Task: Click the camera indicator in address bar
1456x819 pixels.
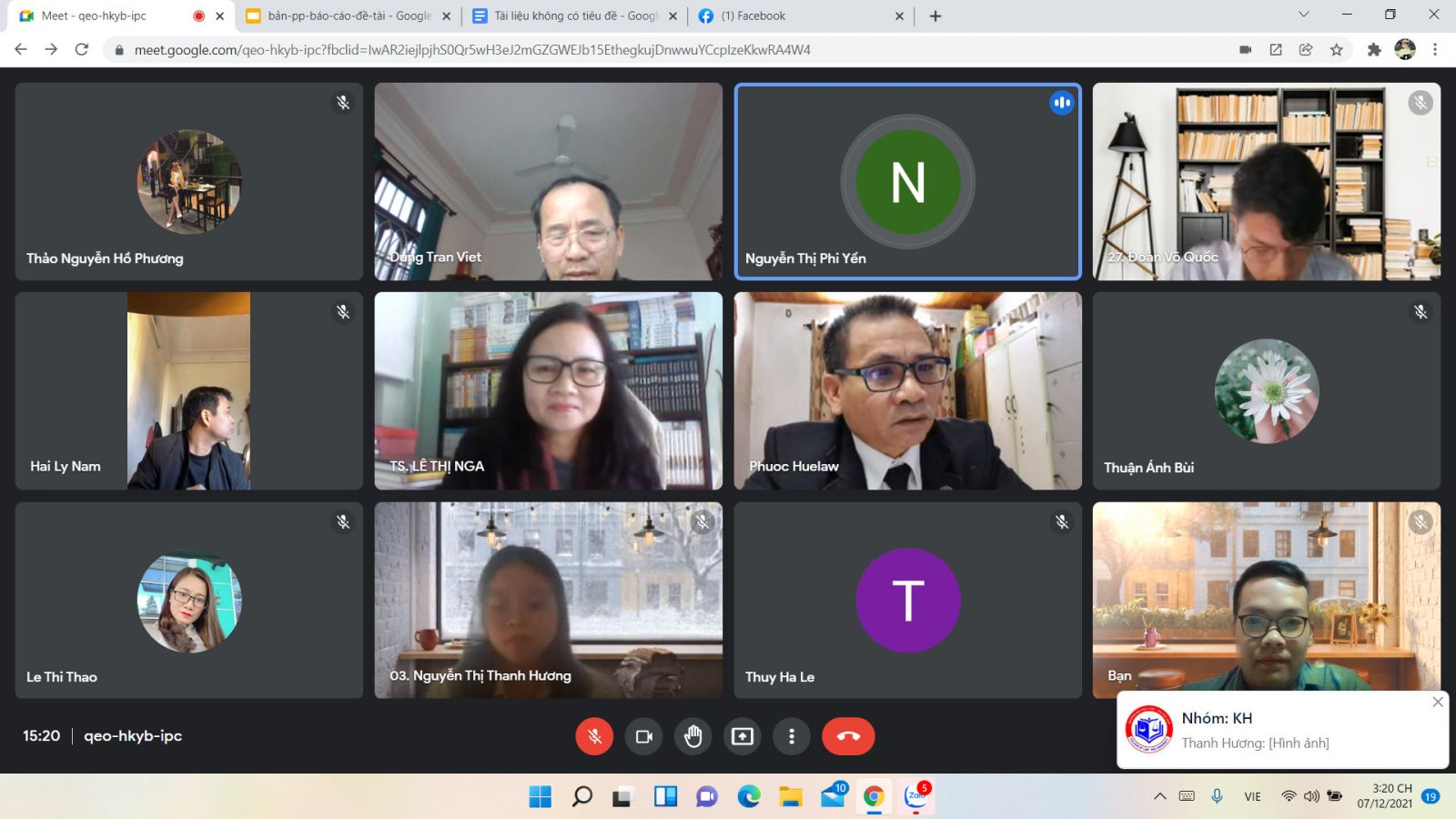Action: click(x=1245, y=50)
